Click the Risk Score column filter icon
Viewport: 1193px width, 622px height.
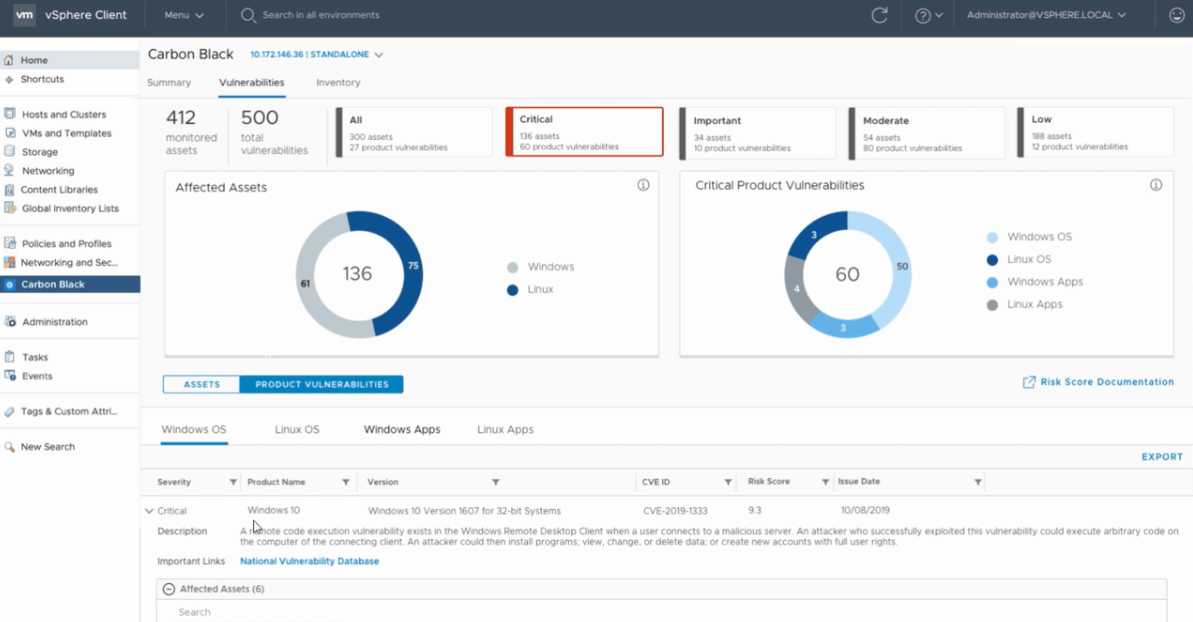(x=825, y=482)
